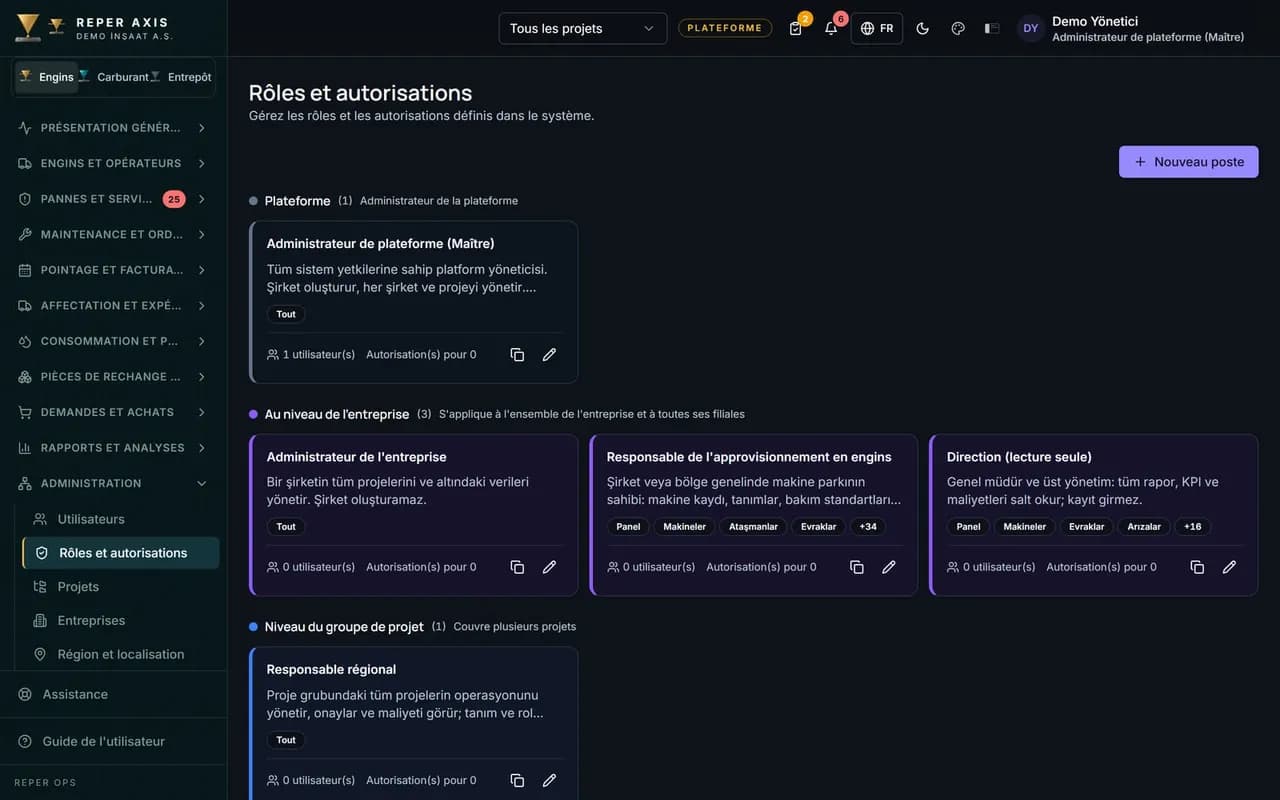Open the DY user avatar

tap(1031, 28)
